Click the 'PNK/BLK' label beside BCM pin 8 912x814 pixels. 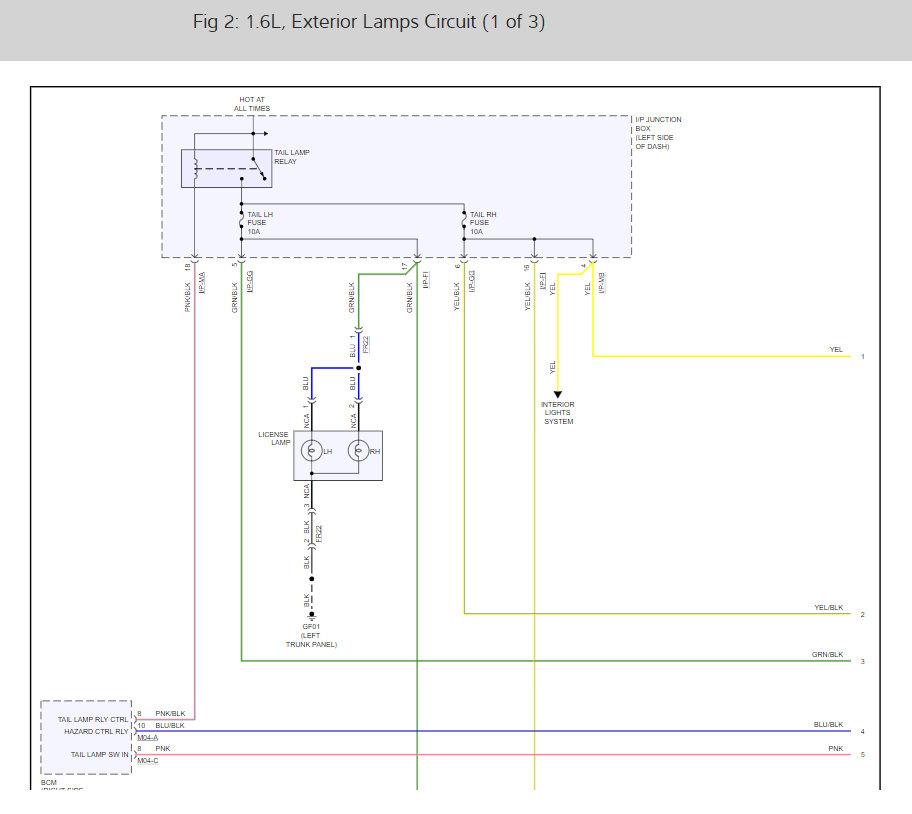170,713
